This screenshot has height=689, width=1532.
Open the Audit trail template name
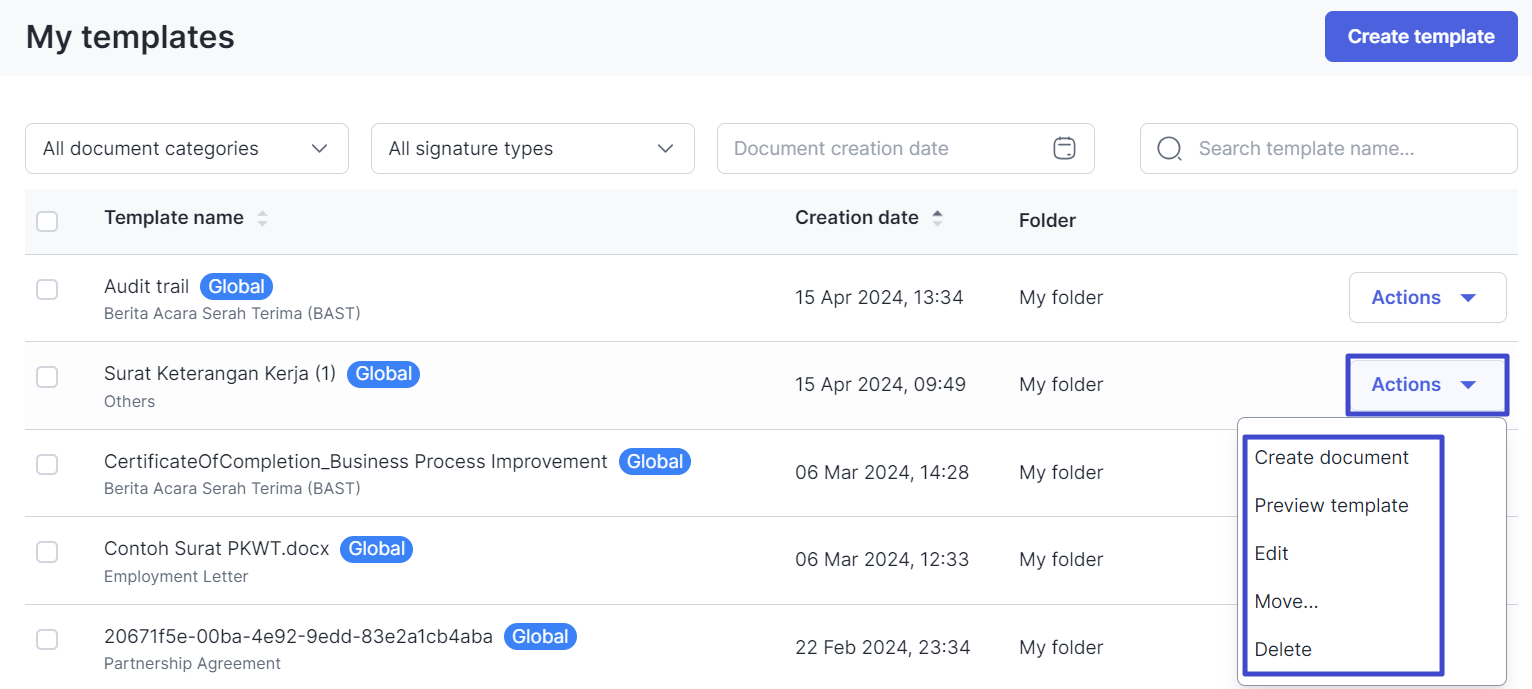(x=146, y=287)
